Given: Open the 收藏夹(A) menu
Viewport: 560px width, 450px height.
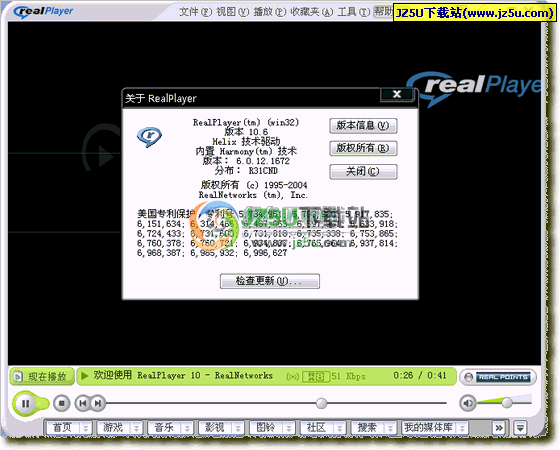Looking at the screenshot, I should (x=311, y=12).
